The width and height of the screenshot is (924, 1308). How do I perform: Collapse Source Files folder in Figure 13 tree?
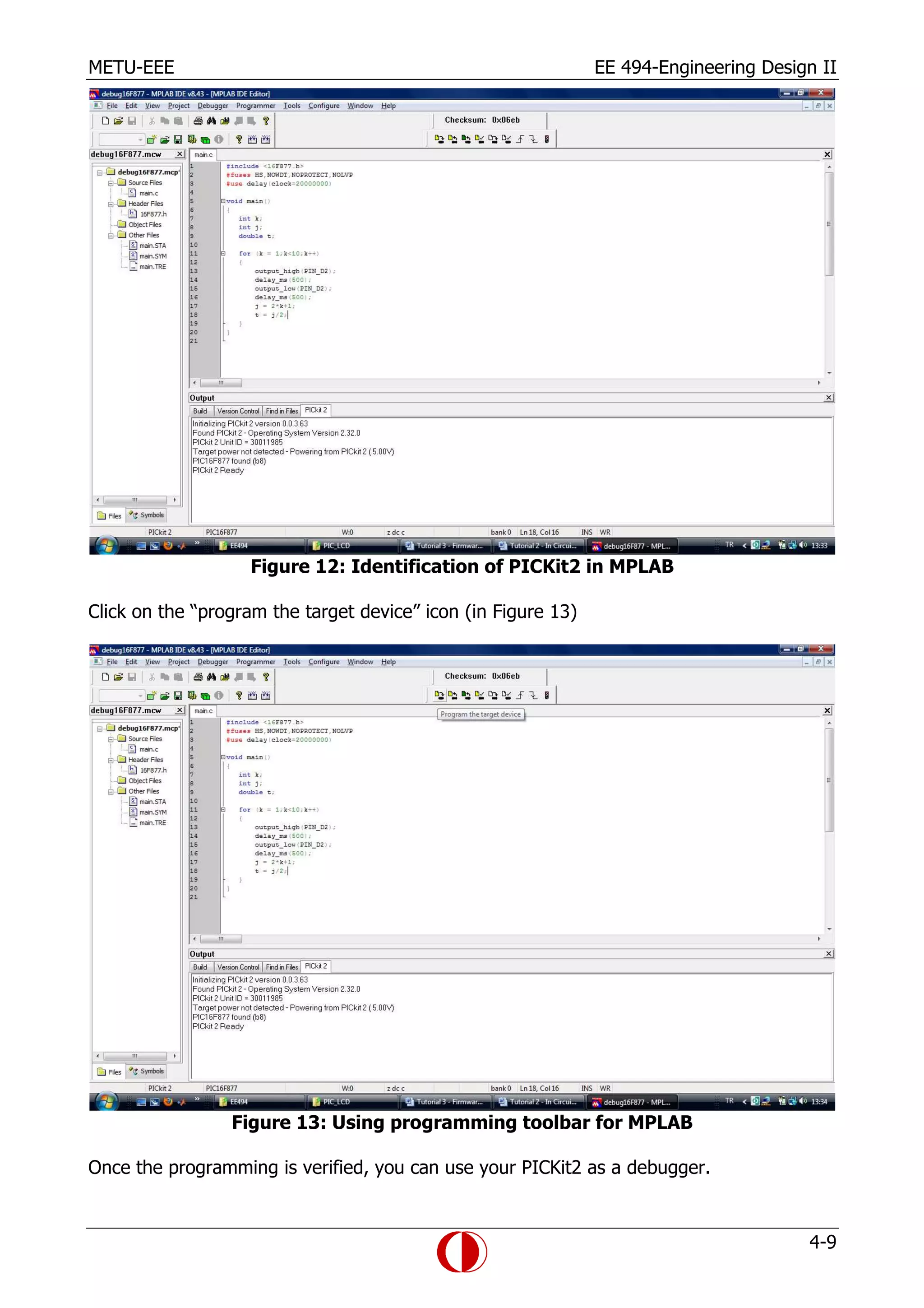click(111, 739)
